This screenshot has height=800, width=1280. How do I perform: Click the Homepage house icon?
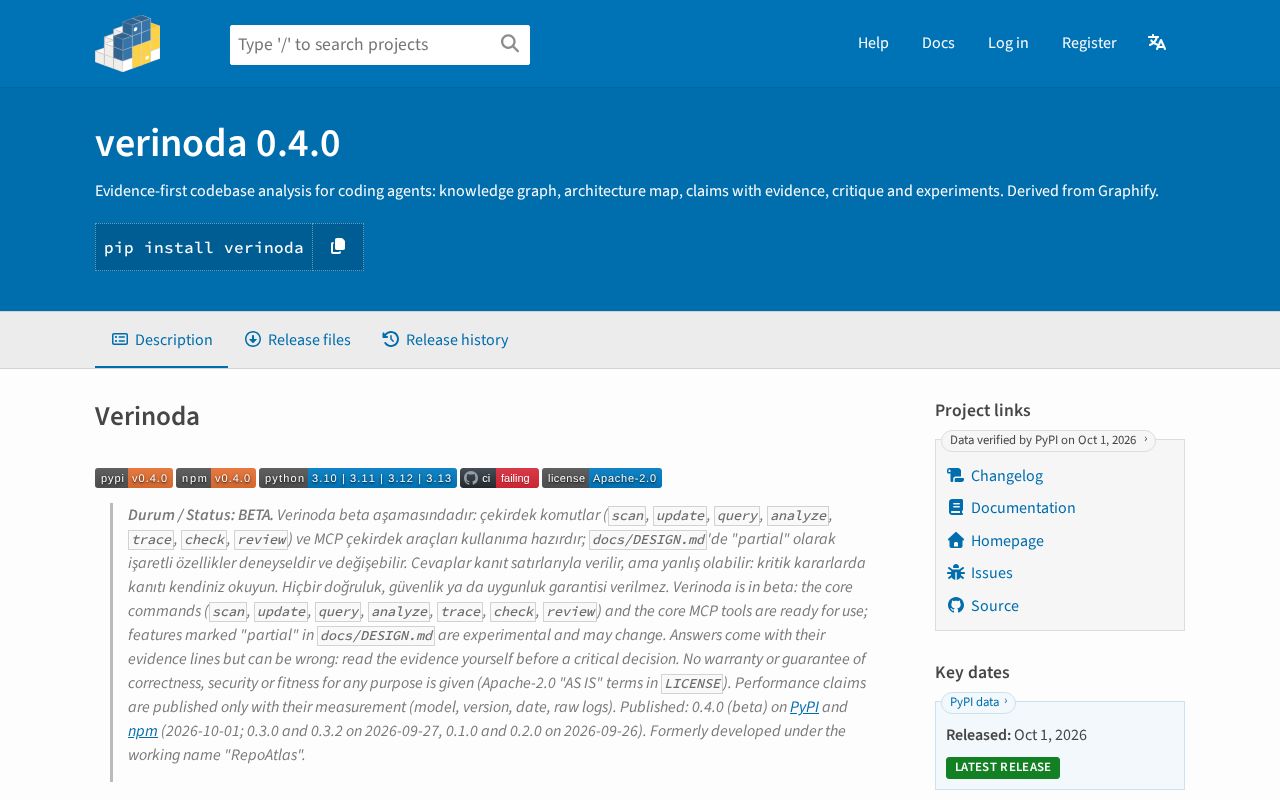(x=956, y=541)
